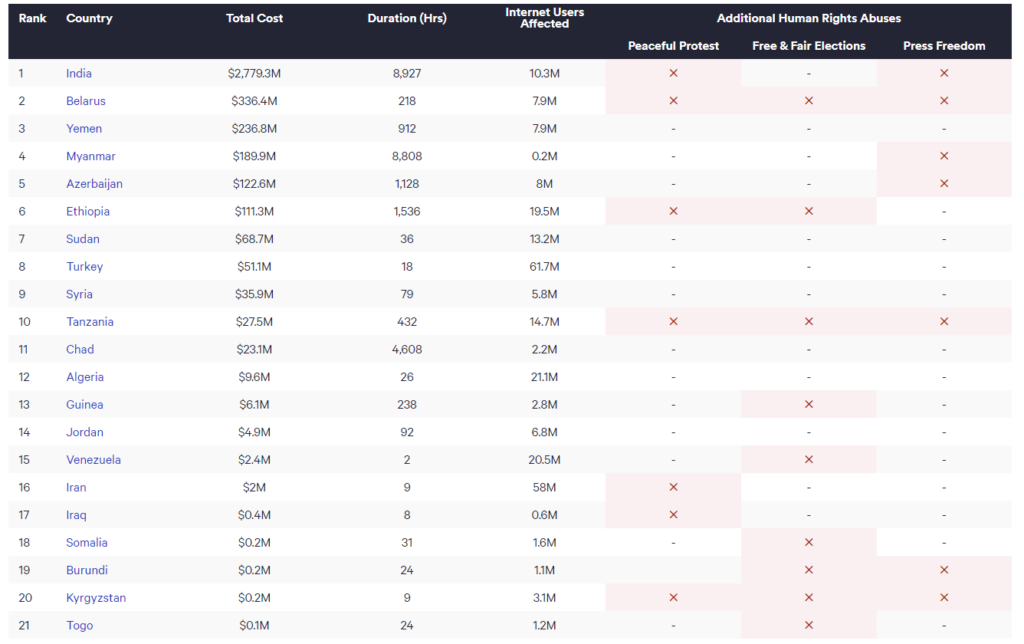The width and height of the screenshot is (1024, 644).
Task: Click the Duration (Hrs) column header
Action: [406, 18]
